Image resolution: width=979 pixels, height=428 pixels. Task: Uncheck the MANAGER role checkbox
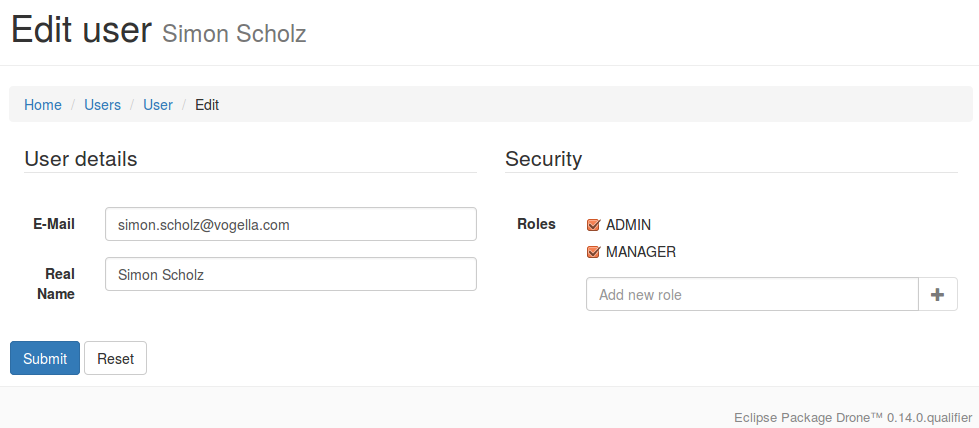(x=593, y=252)
